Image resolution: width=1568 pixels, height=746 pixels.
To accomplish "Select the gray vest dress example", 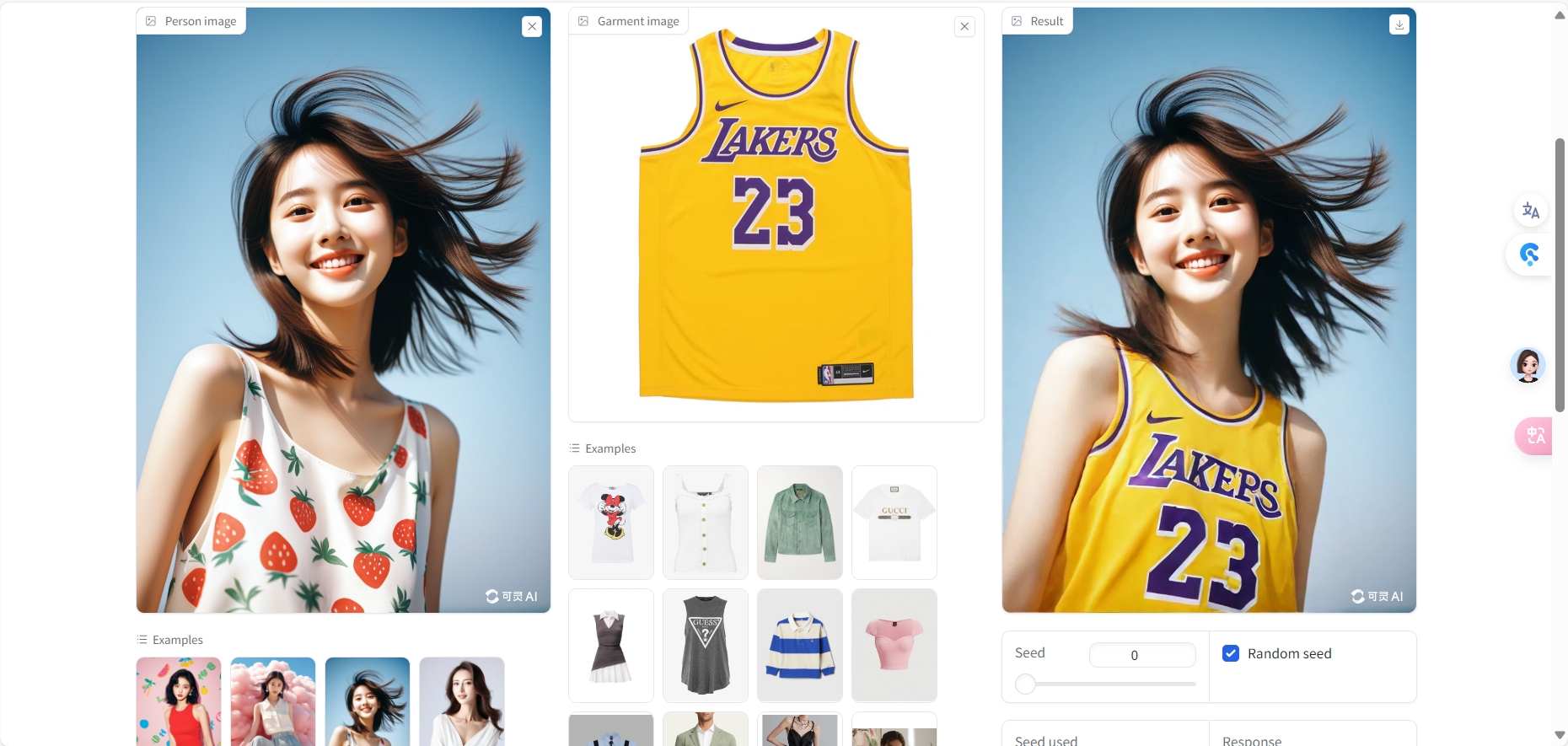I will click(611, 646).
